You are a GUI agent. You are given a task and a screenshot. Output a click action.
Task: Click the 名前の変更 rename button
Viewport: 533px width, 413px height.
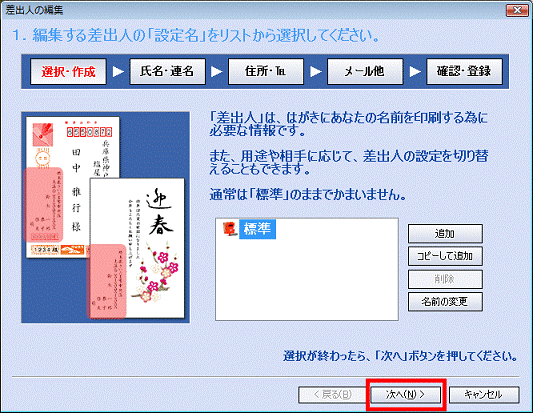pos(445,302)
